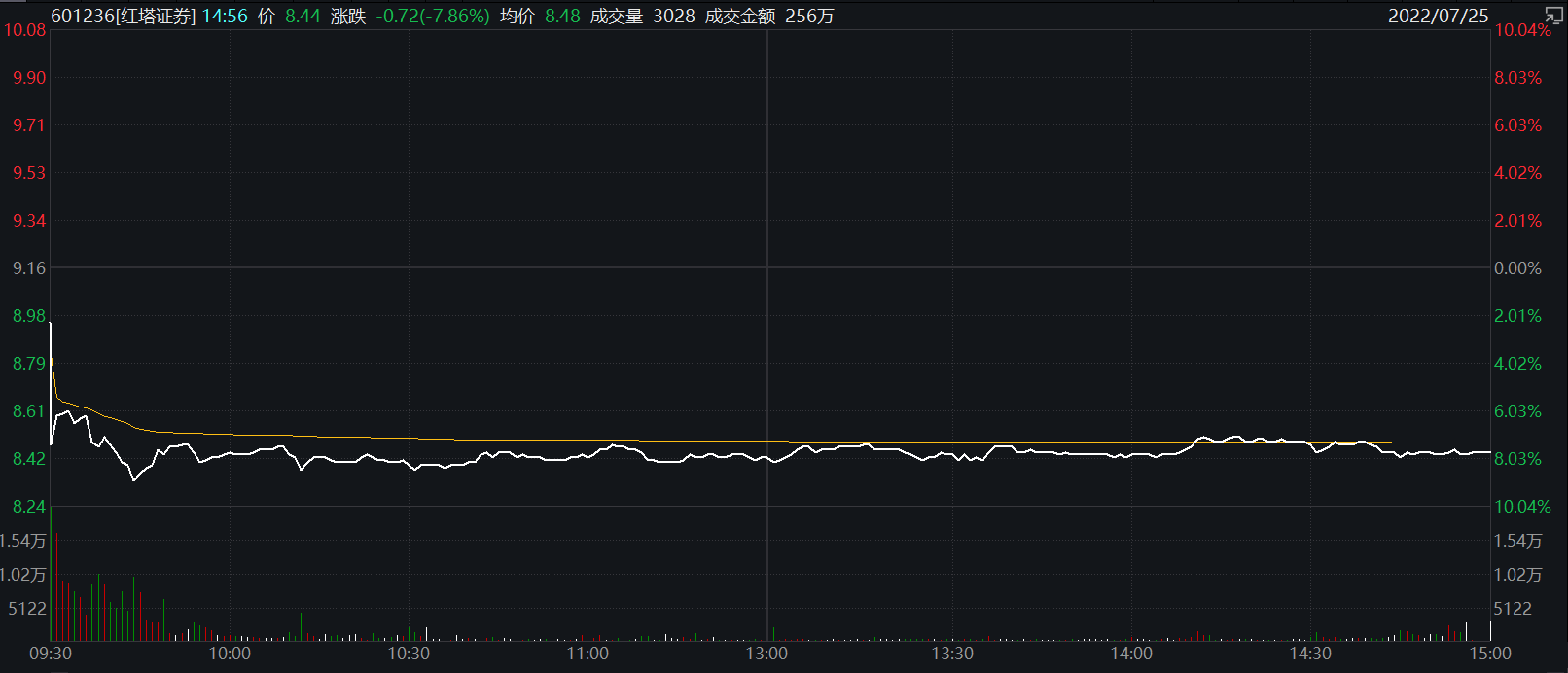Viewport: 1568px width, 673px height.
Task: Click the average price 8.48 value in header
Action: tap(562, 16)
